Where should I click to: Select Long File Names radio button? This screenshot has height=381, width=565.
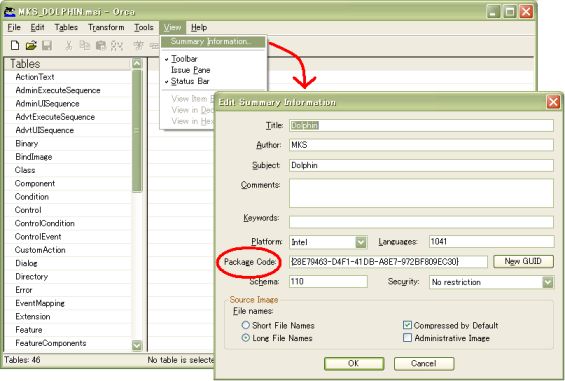click(x=245, y=338)
